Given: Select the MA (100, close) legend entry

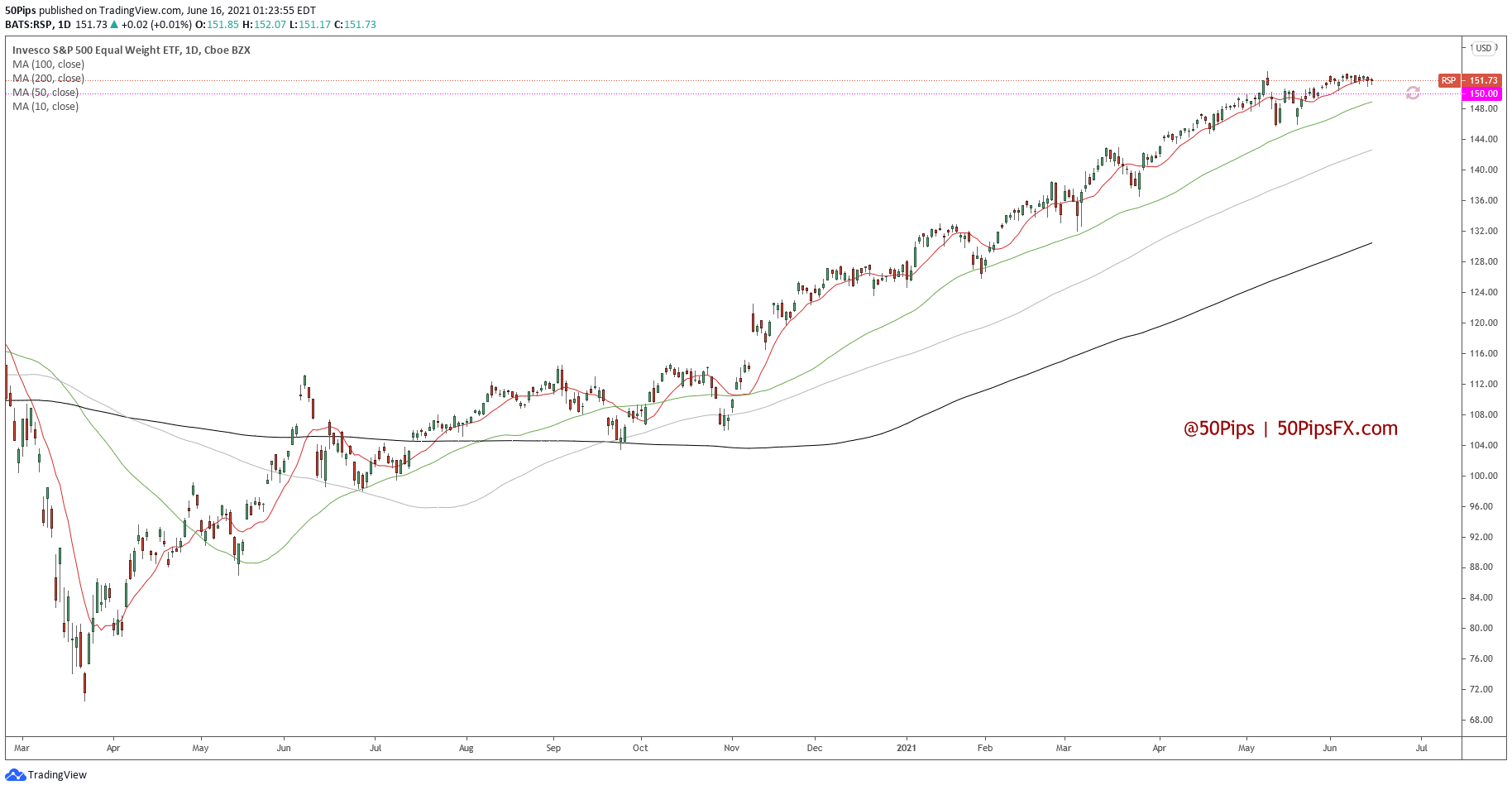Looking at the screenshot, I should (x=48, y=65).
